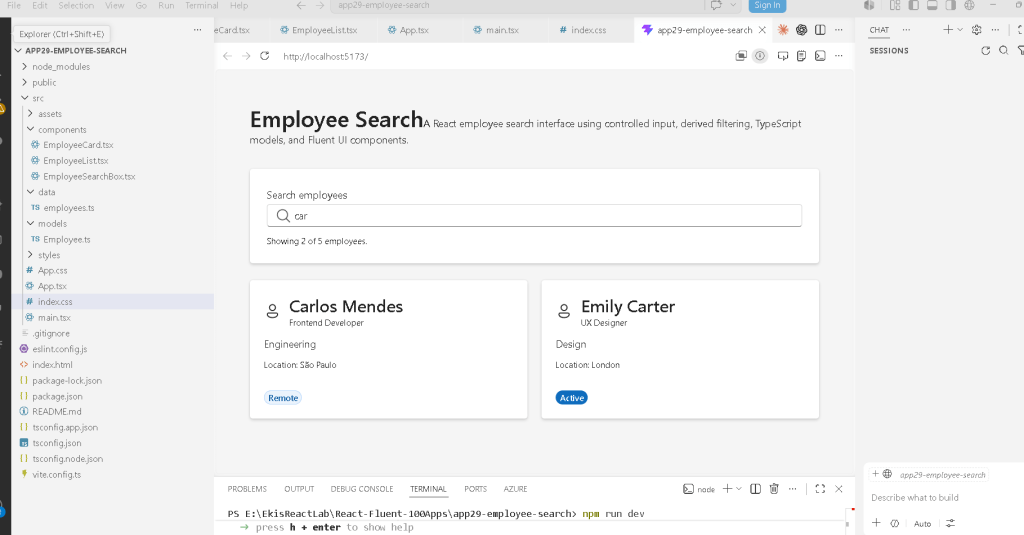Close the app29-employee-search preview tab

762,30
